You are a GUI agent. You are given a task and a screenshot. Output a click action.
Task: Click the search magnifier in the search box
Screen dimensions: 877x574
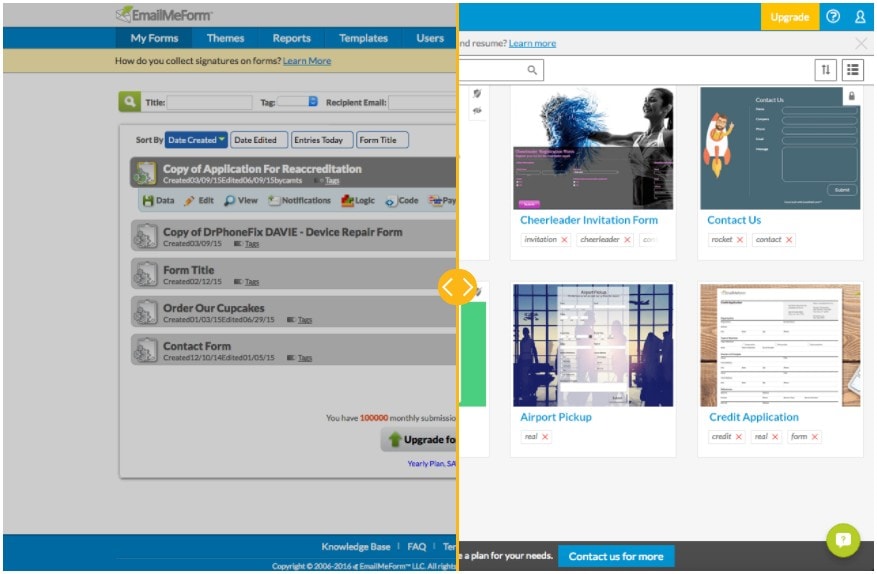tap(532, 70)
